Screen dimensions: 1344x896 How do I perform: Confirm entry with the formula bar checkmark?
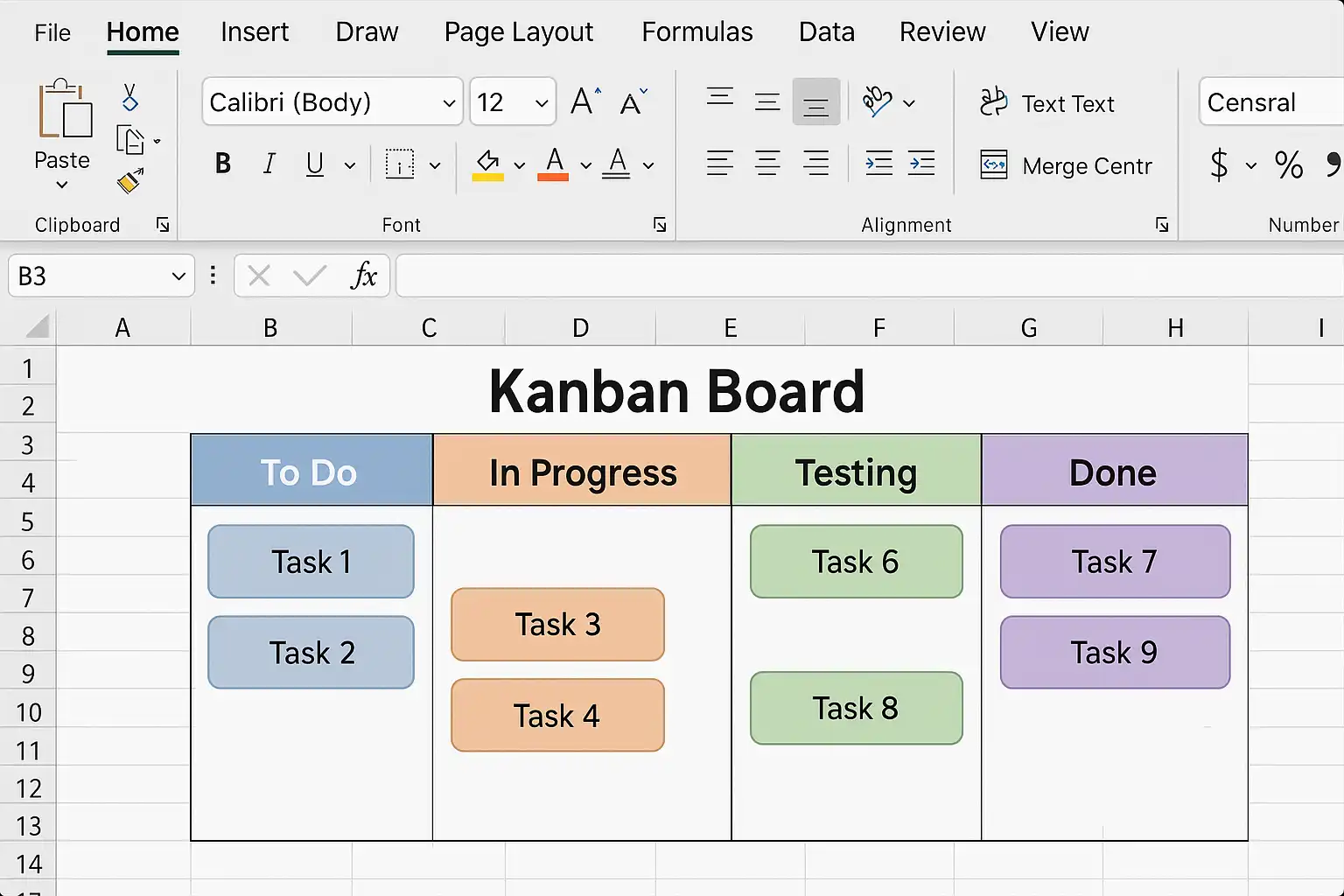pos(310,276)
